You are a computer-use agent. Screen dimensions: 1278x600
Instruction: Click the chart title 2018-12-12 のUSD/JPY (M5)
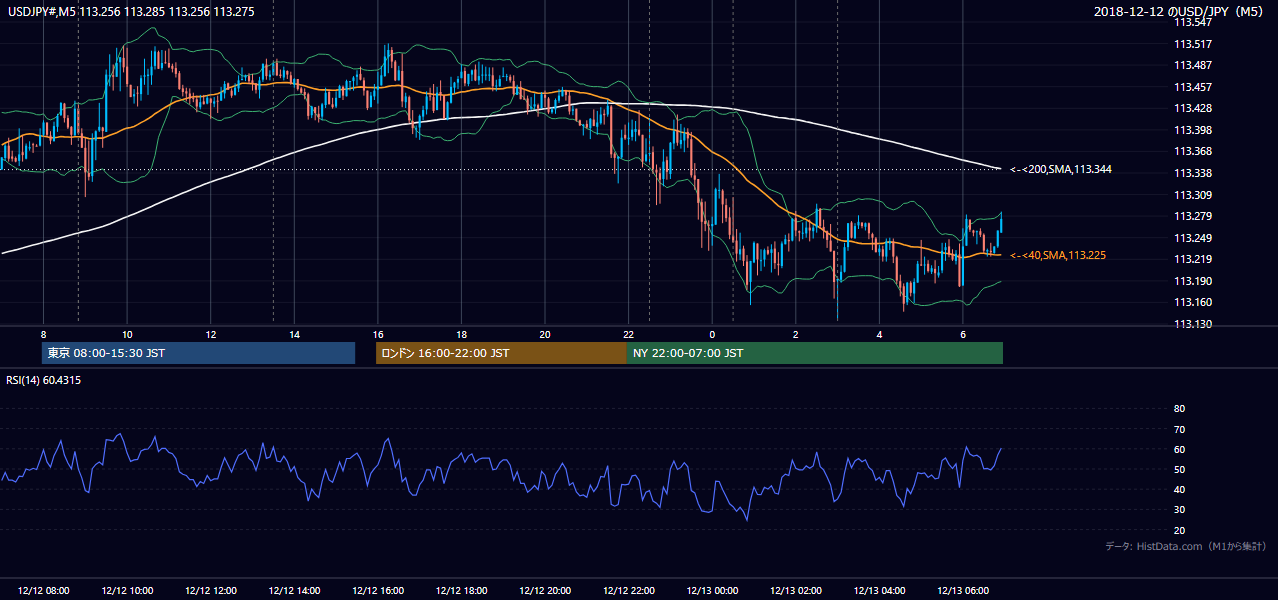pos(1180,12)
